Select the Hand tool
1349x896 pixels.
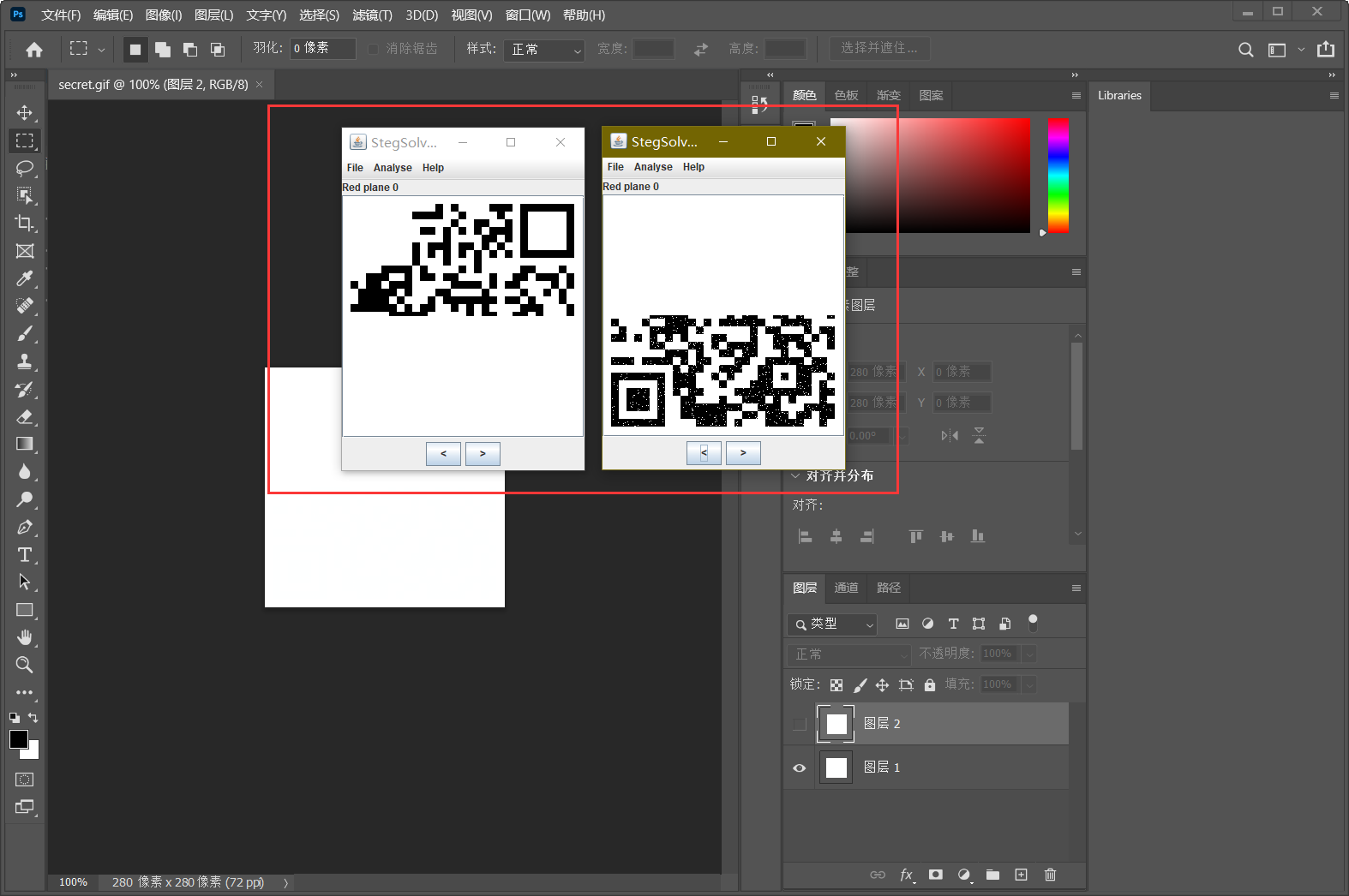(25, 637)
